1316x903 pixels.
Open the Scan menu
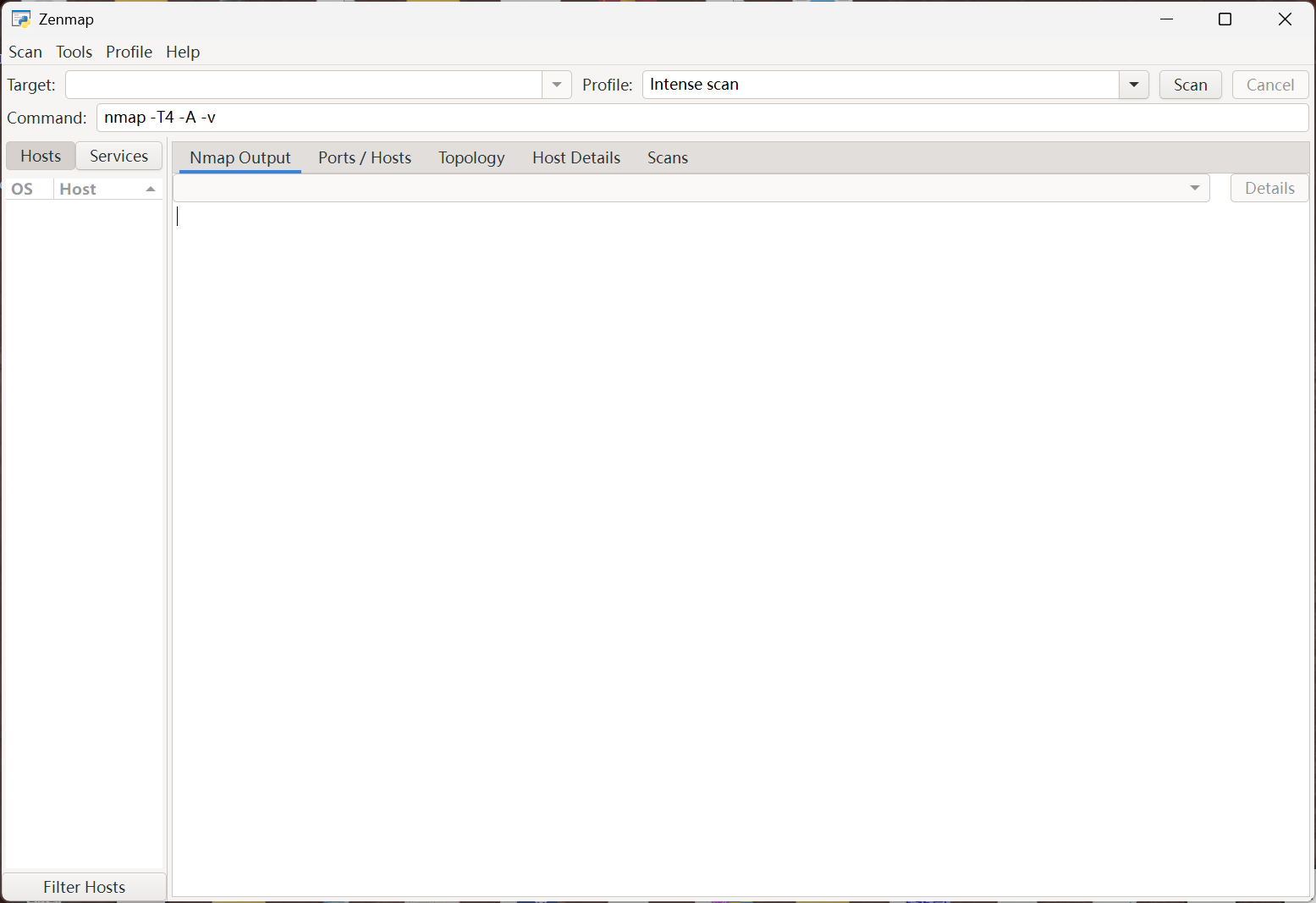[25, 52]
